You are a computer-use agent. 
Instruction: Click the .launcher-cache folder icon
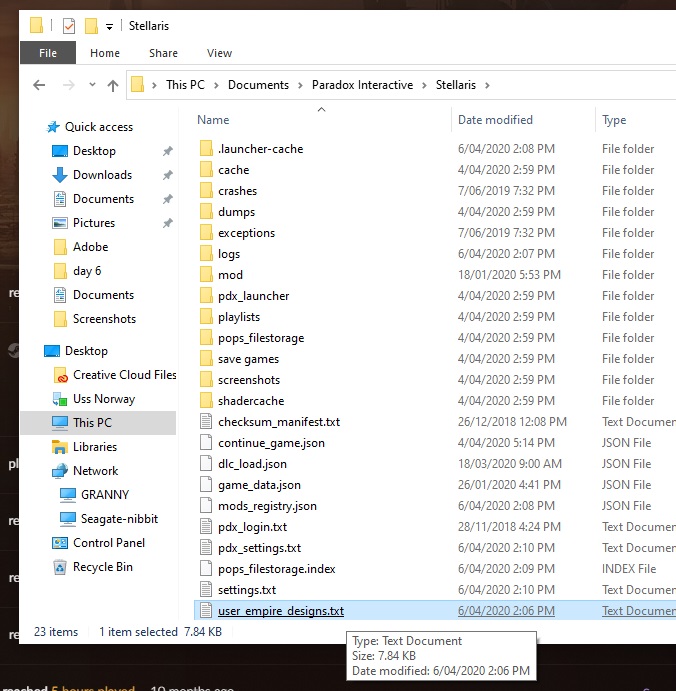coord(206,149)
